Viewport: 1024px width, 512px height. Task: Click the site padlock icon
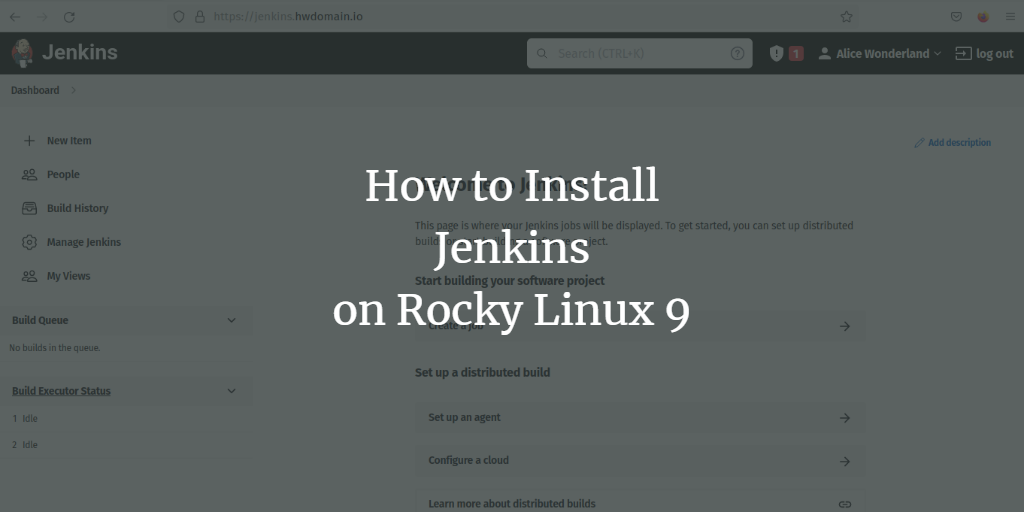(200, 17)
